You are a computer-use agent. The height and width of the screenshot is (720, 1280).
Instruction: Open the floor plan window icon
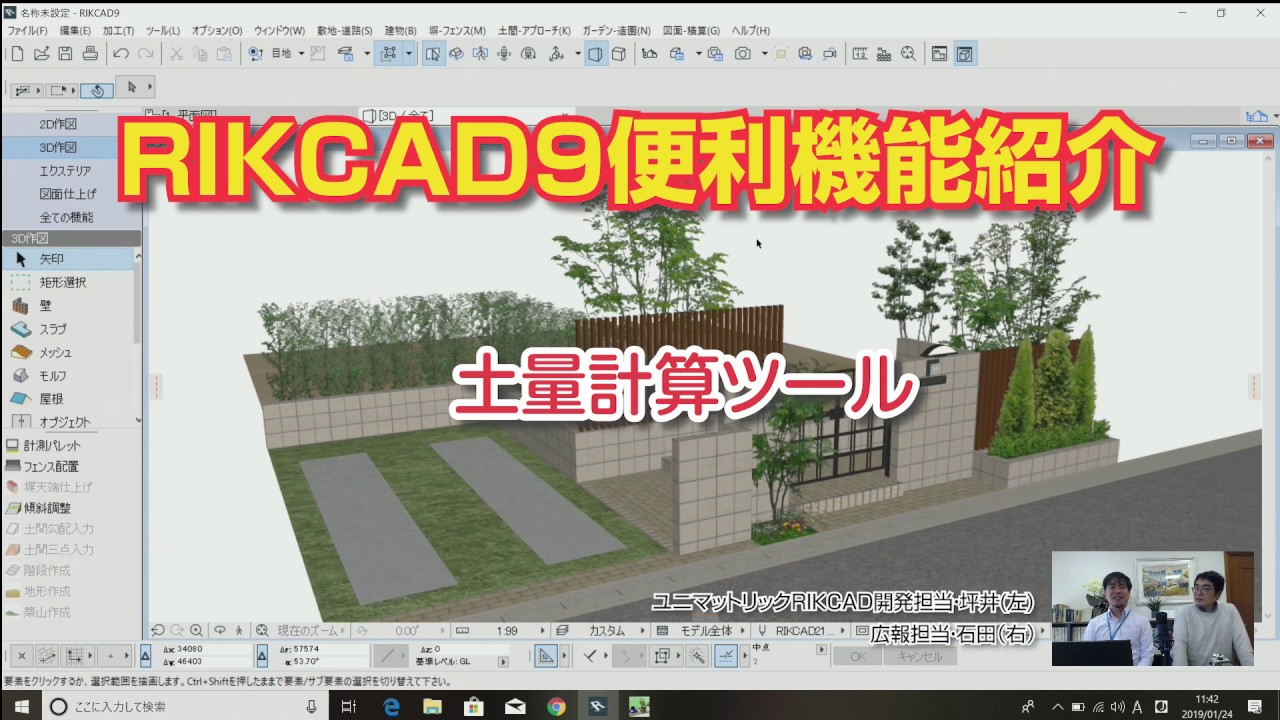click(939, 54)
